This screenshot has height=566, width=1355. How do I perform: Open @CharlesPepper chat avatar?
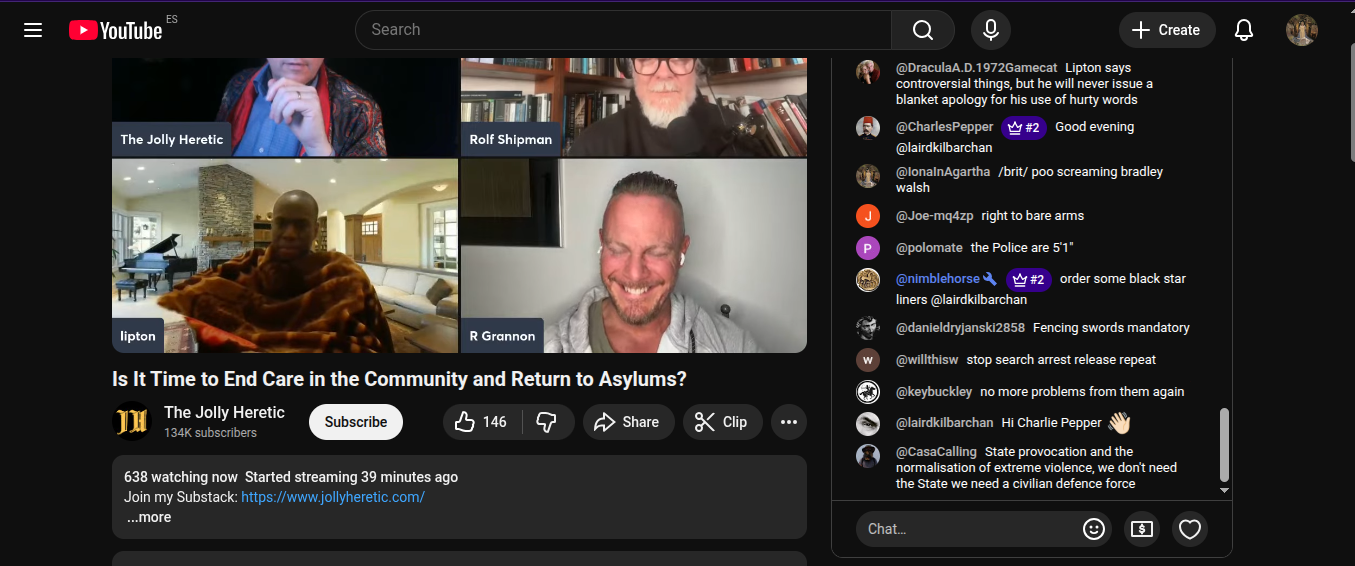868,128
